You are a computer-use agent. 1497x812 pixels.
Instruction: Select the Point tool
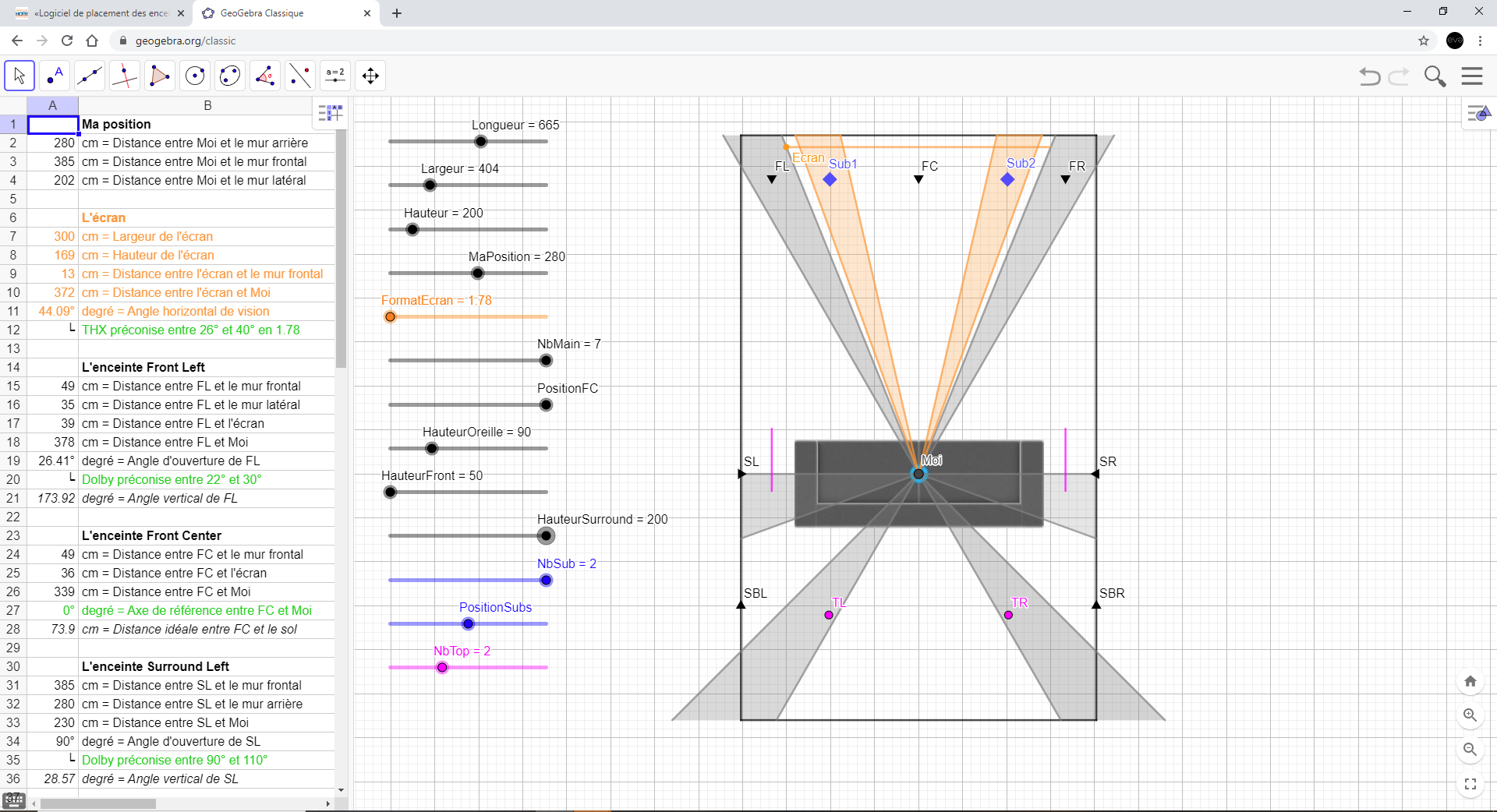[x=55, y=76]
